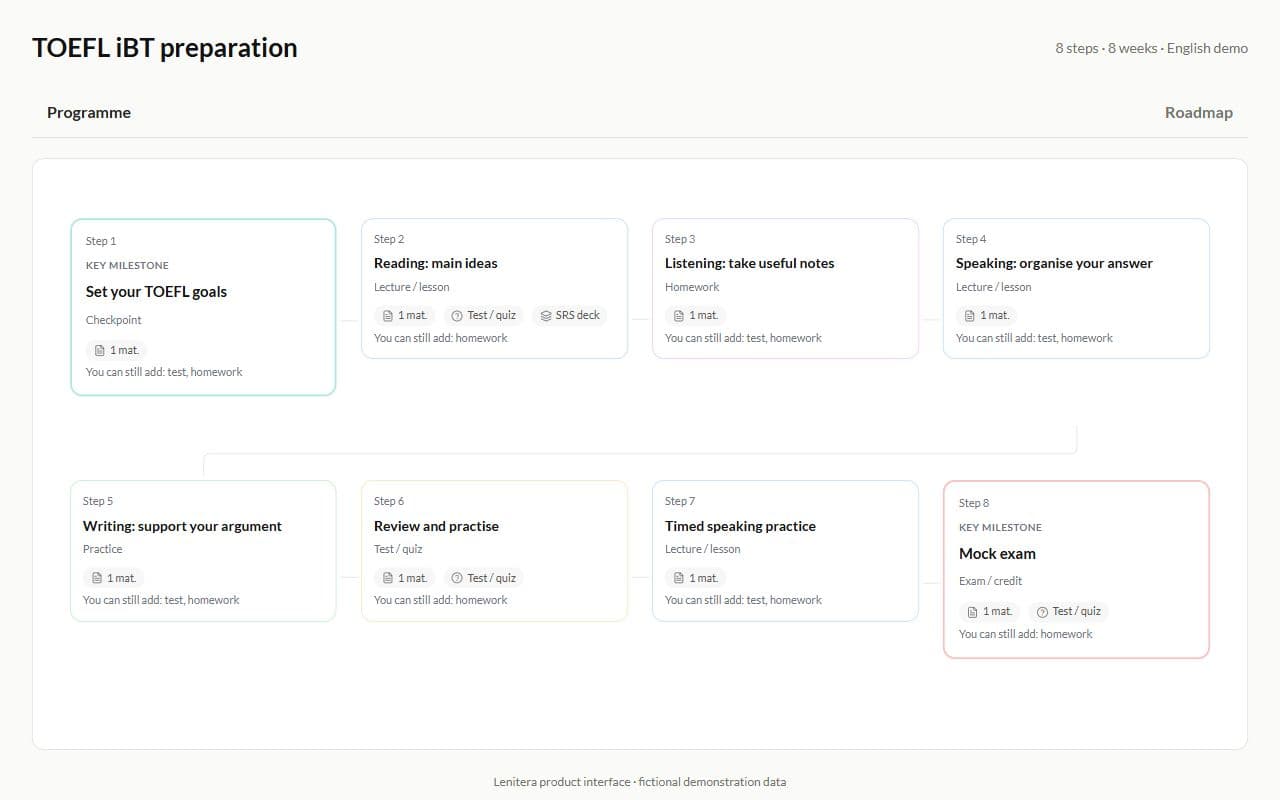Switch to the Programme tab
Screen dimensions: 1280x800
pos(89,112)
